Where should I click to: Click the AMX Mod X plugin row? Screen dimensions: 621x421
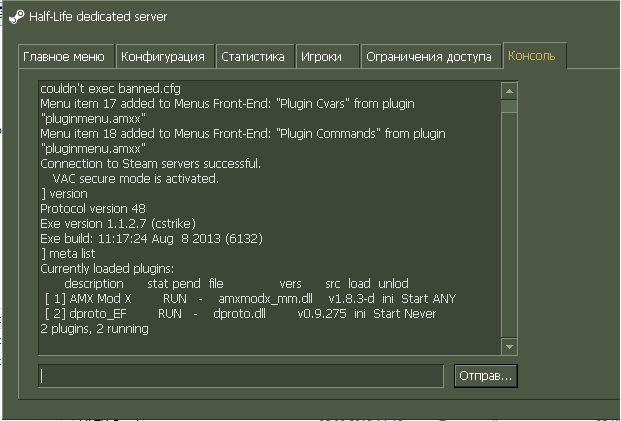click(250, 298)
